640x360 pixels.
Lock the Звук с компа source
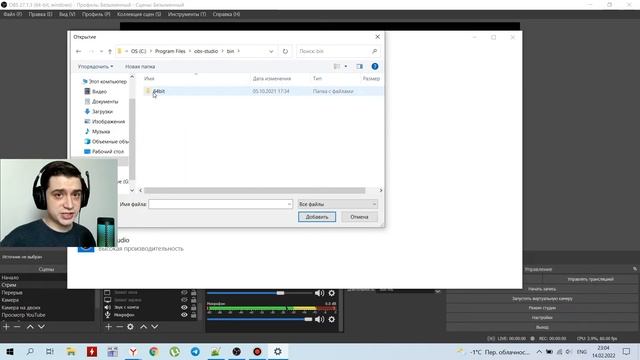pos(193,307)
